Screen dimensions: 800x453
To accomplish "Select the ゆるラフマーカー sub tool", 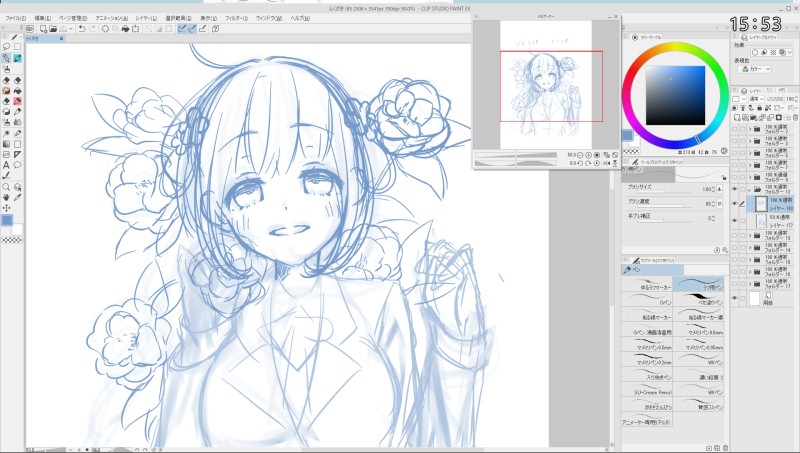I will pyautogui.click(x=647, y=285).
